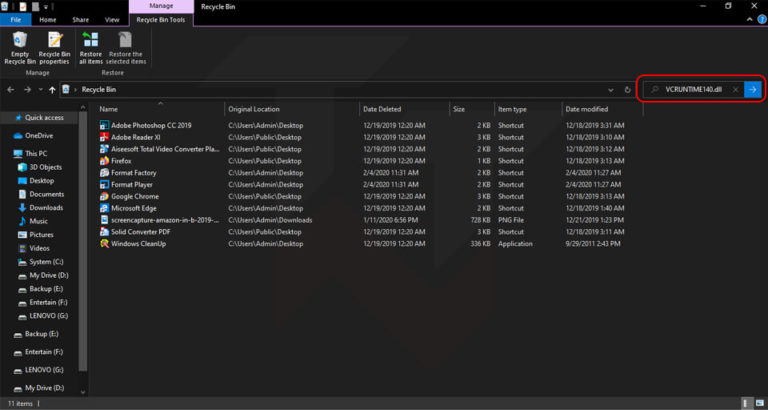Select Adobe Reader XI item
Screen dimensions: 768x410
pos(135,137)
